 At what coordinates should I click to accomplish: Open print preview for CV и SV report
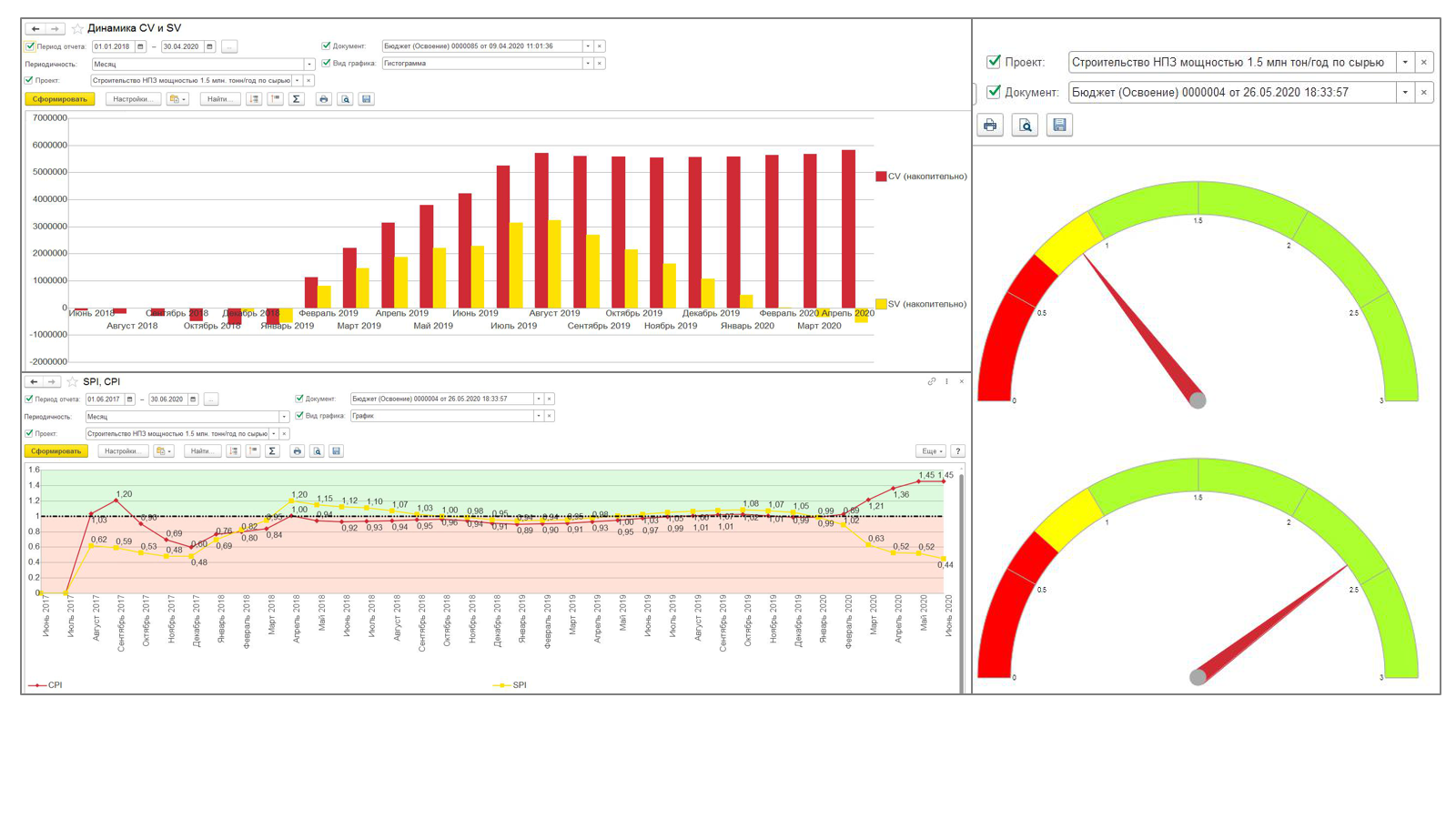(x=345, y=99)
